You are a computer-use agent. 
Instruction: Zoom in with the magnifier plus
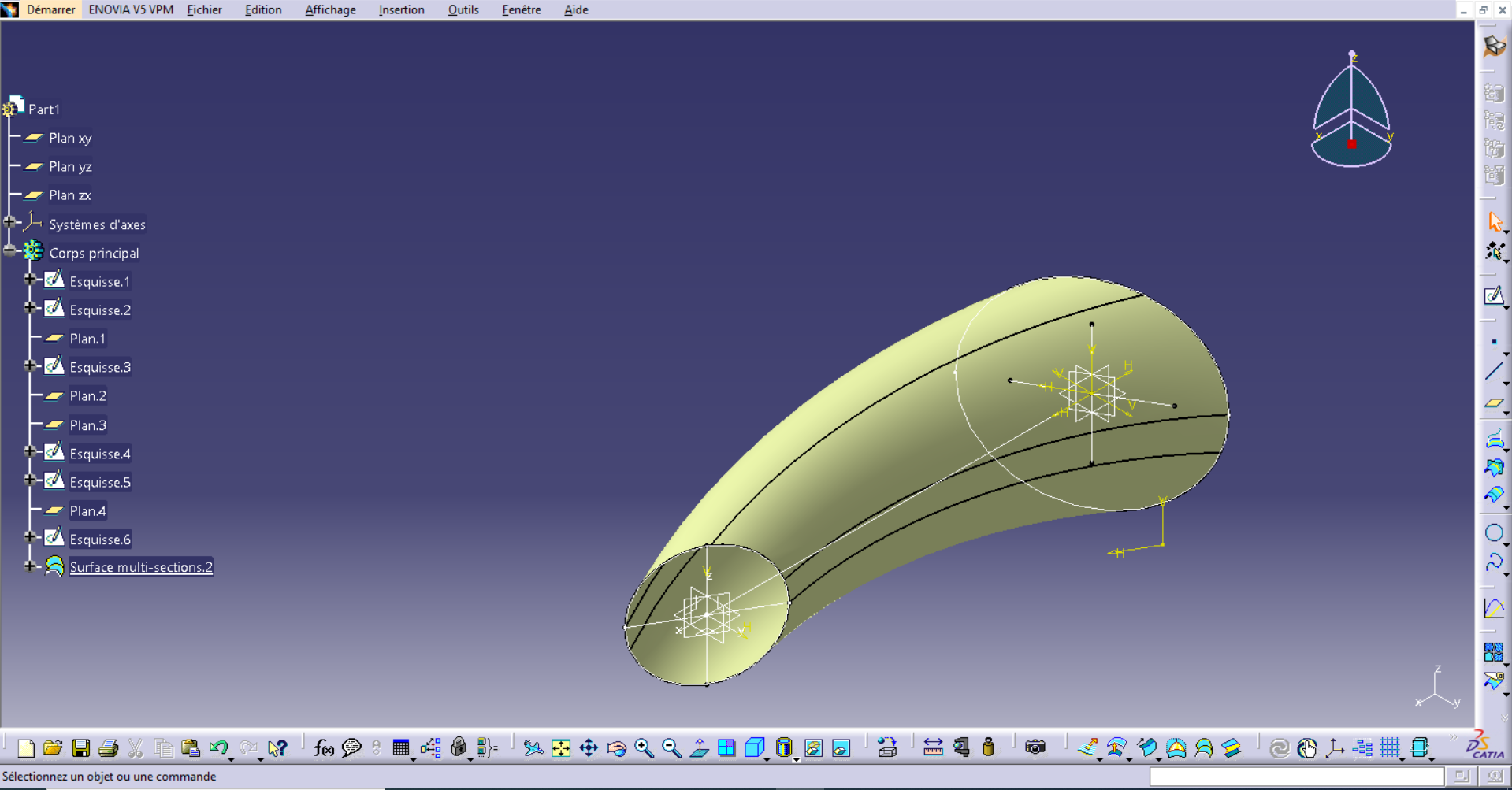point(644,747)
